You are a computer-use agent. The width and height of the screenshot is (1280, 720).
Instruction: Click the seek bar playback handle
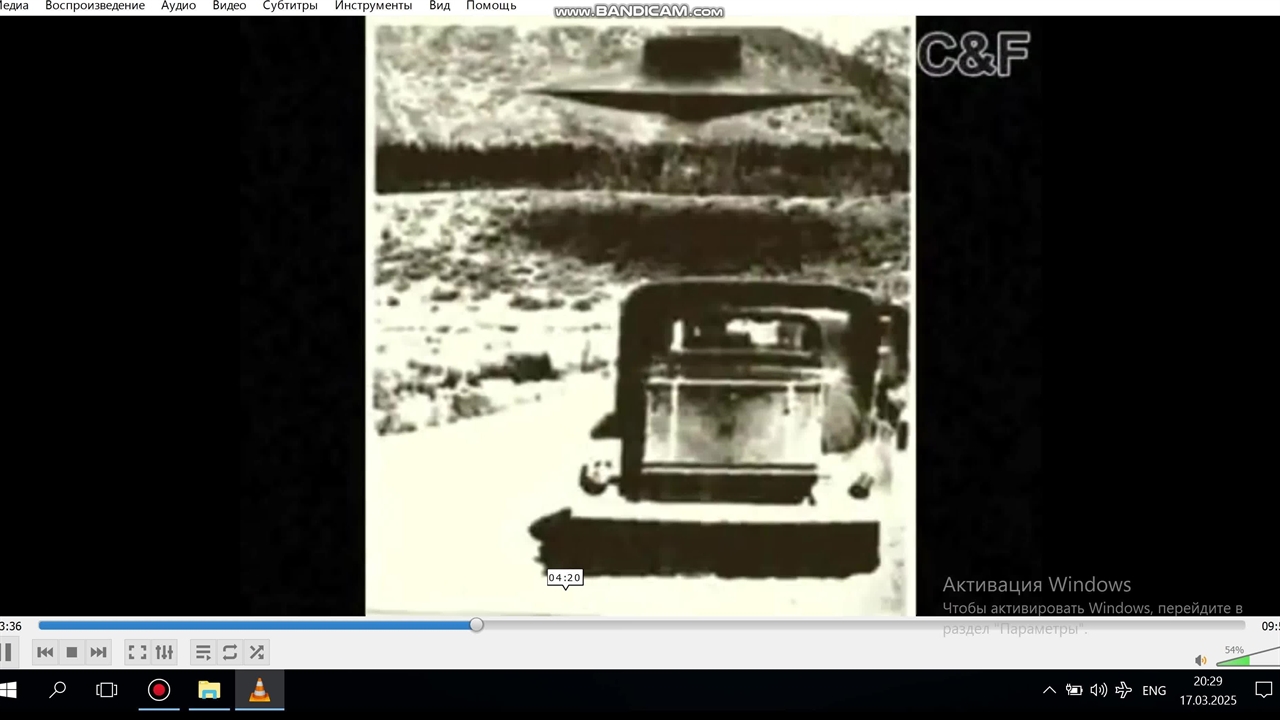pos(477,625)
